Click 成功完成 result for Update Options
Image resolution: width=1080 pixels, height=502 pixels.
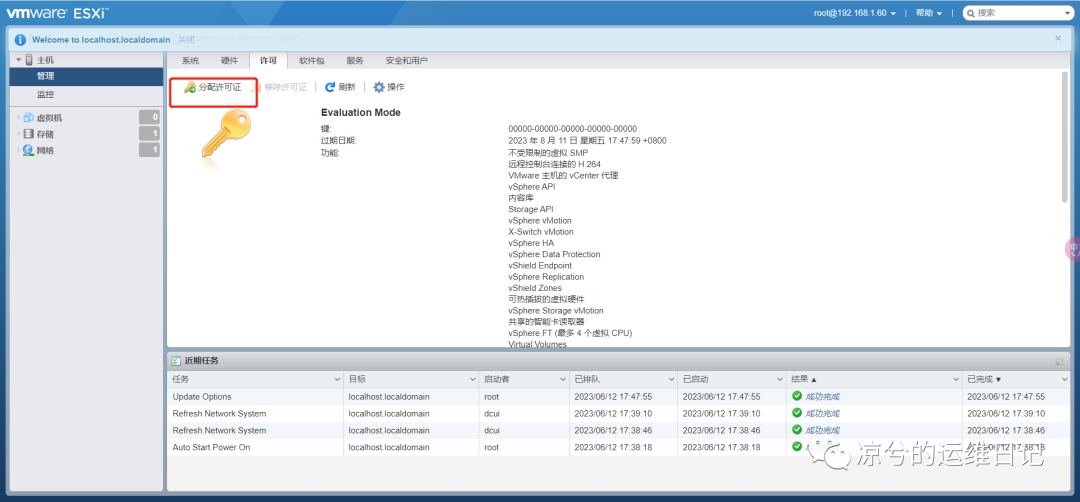tap(822, 397)
